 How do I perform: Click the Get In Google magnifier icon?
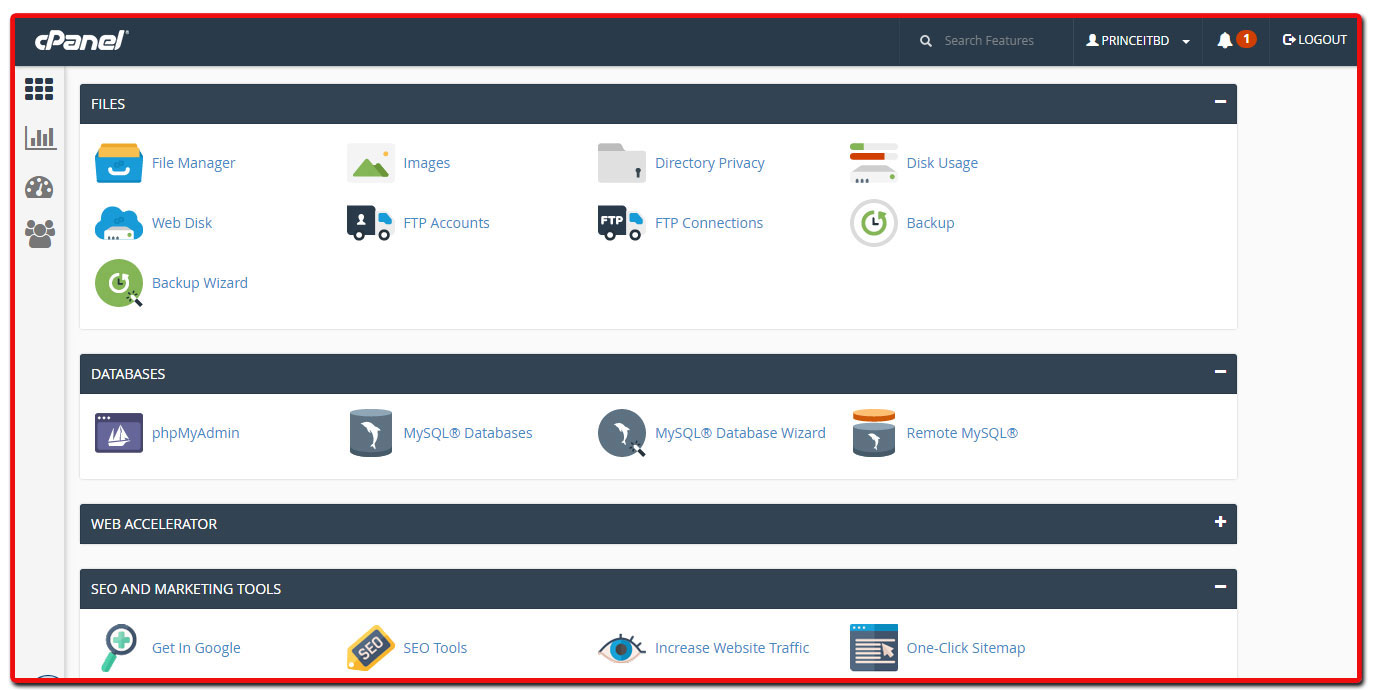119,648
